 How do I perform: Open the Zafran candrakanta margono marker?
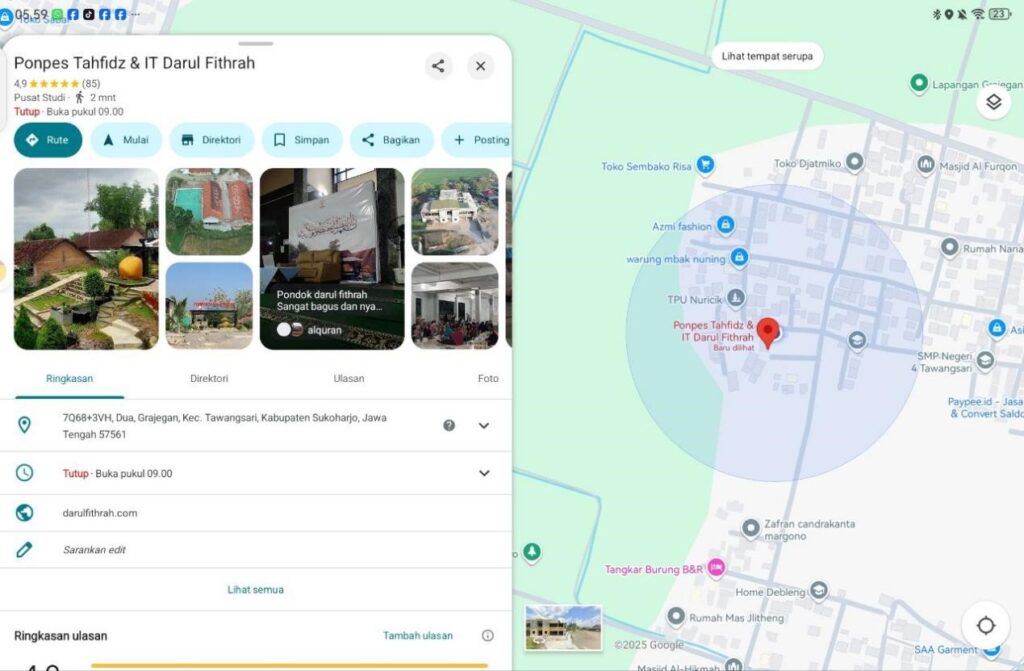[751, 527]
